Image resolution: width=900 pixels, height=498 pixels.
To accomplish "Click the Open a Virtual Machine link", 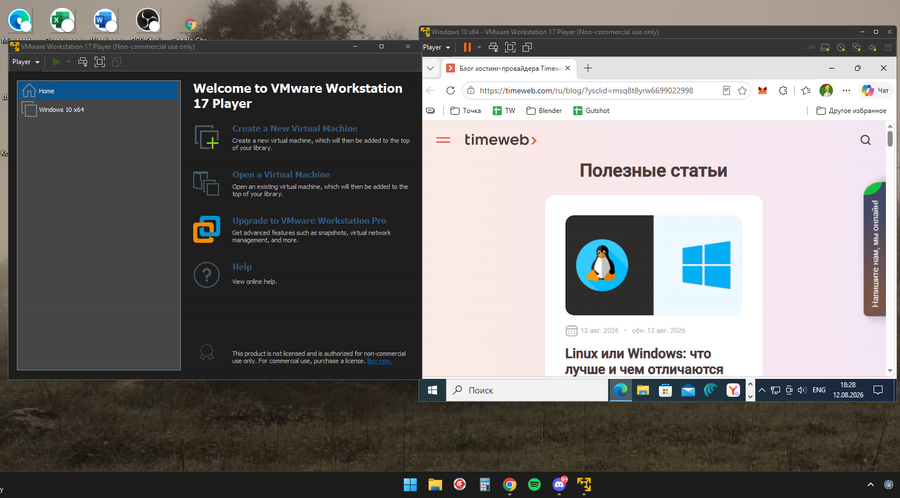I will [281, 174].
